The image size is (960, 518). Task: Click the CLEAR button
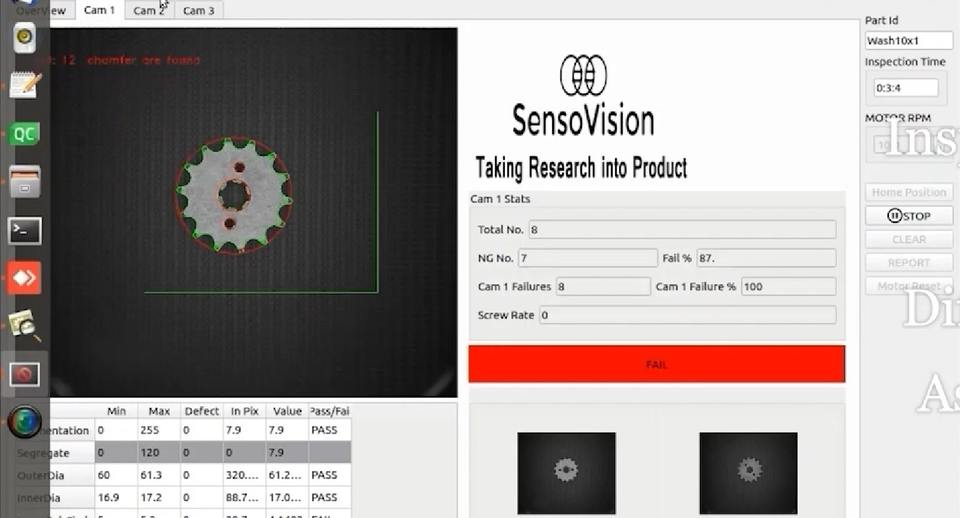[909, 239]
